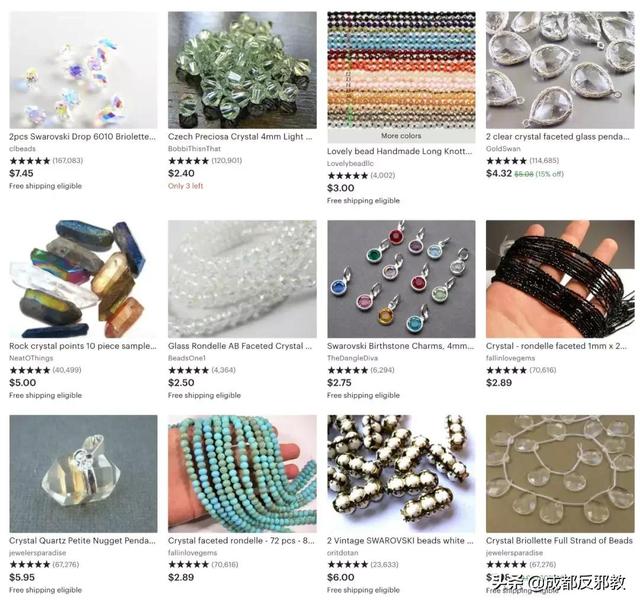Open the Czech Preciosa Crystal beads image
The height and width of the screenshot is (605, 640).
click(242, 70)
